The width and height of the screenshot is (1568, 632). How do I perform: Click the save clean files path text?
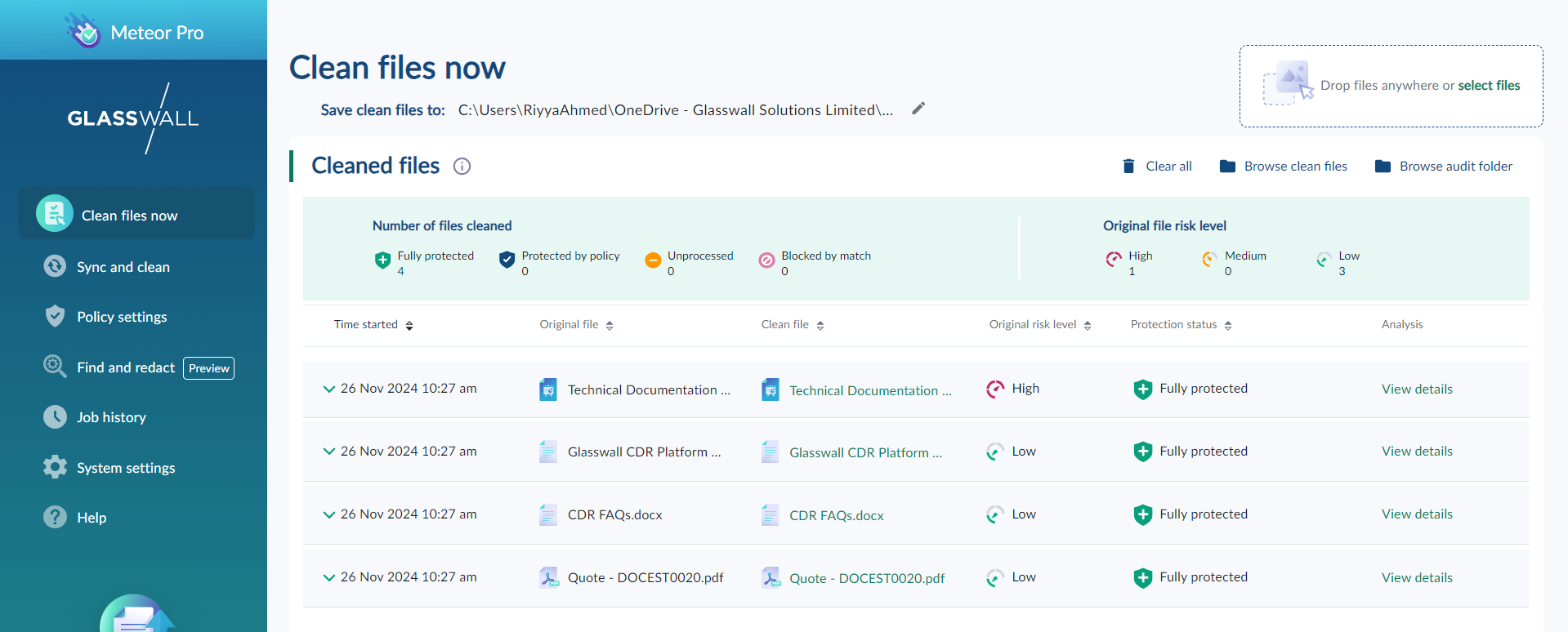[x=675, y=109]
